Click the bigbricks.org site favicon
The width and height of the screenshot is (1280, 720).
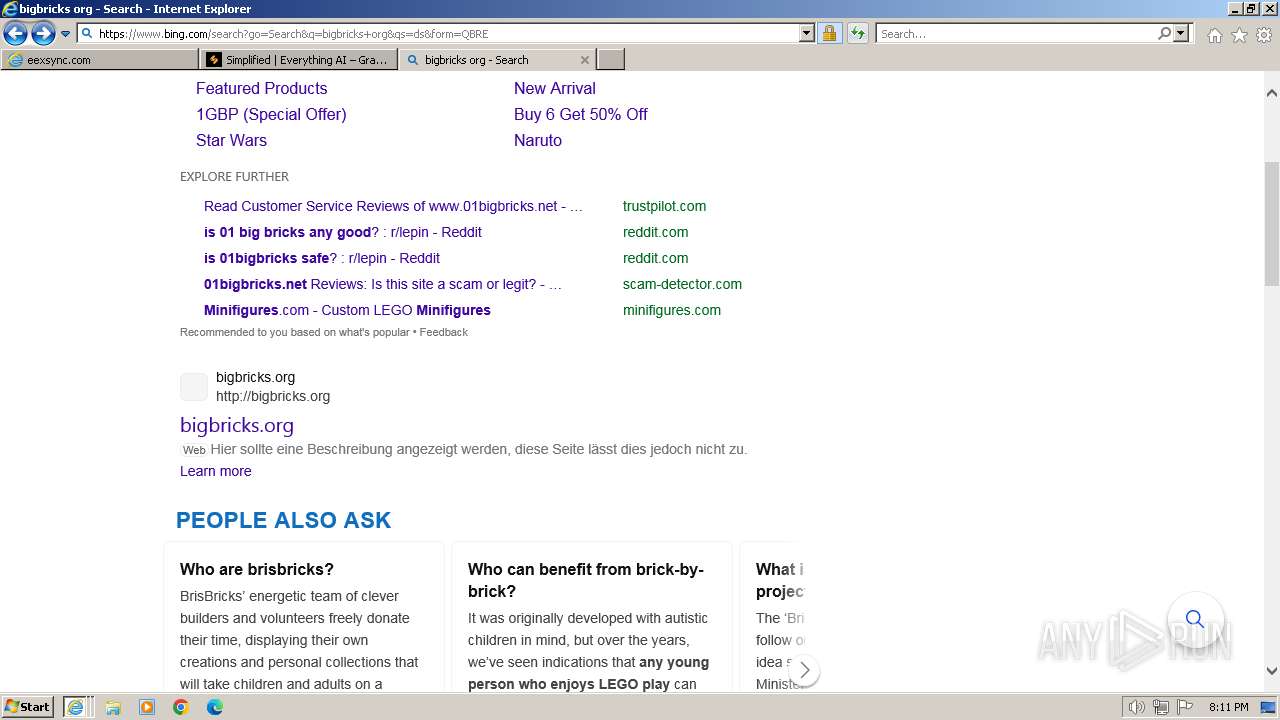[194, 387]
